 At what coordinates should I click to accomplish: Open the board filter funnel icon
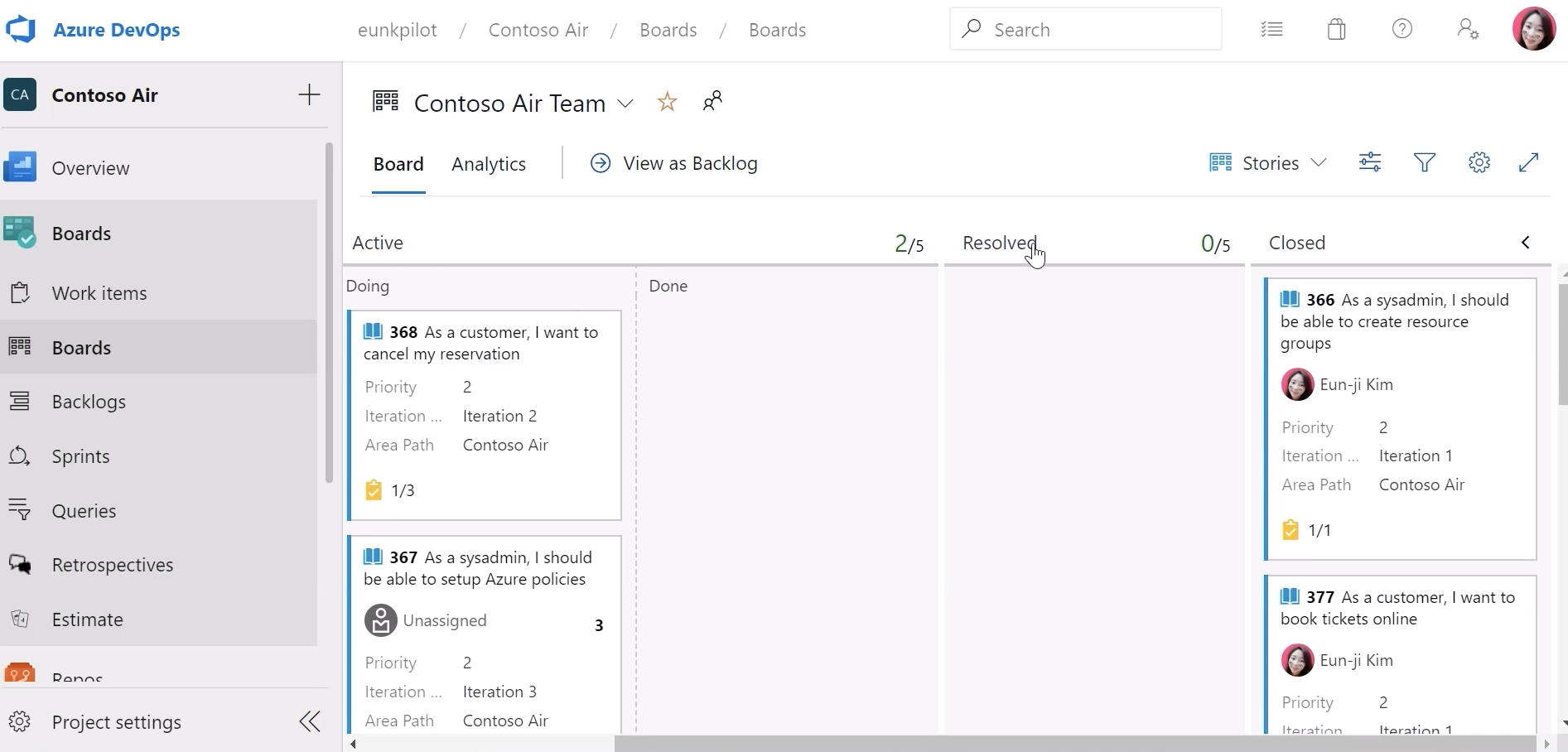click(1424, 162)
